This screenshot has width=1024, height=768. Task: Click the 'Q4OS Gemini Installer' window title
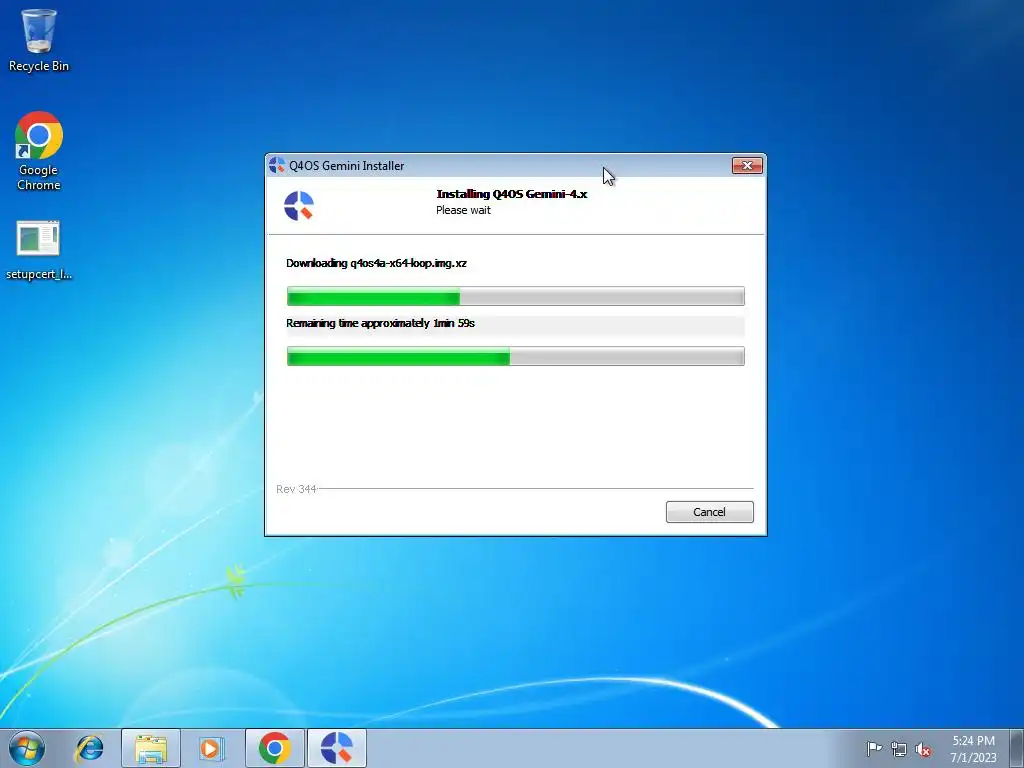[x=347, y=166]
